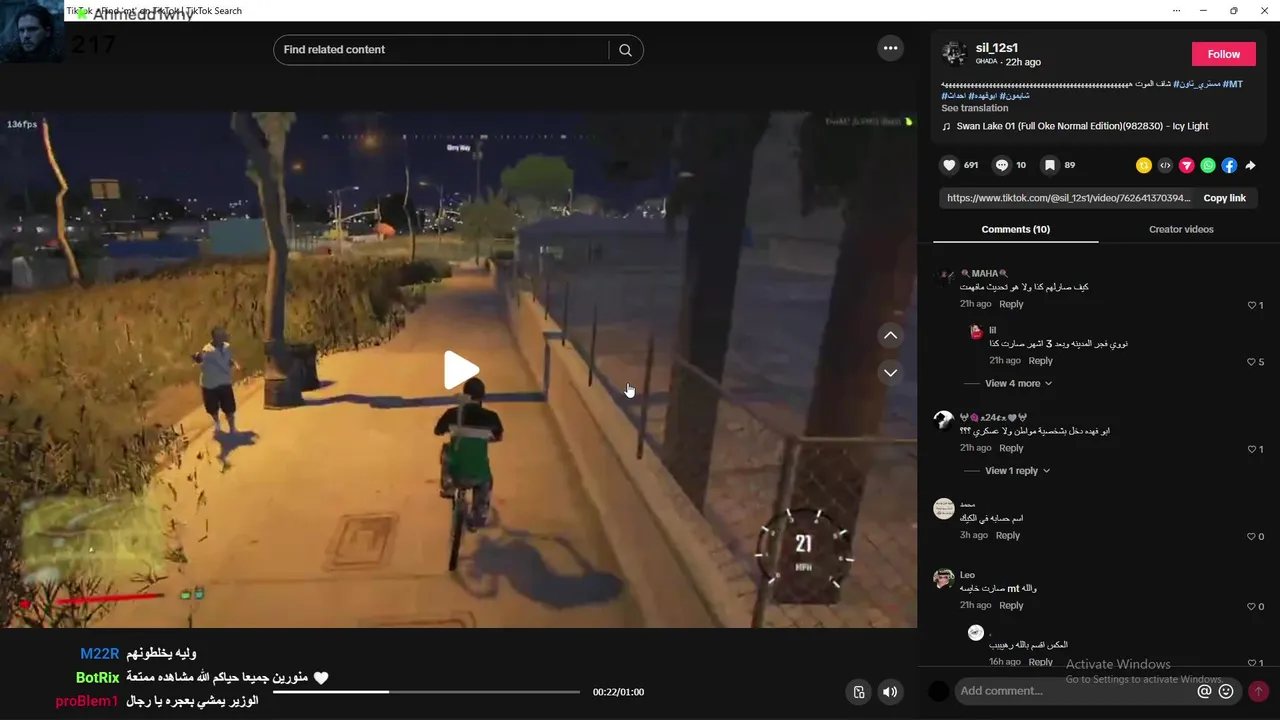Like lil's reply comment
The height and width of the screenshot is (720, 1280).
pyautogui.click(x=1251, y=362)
